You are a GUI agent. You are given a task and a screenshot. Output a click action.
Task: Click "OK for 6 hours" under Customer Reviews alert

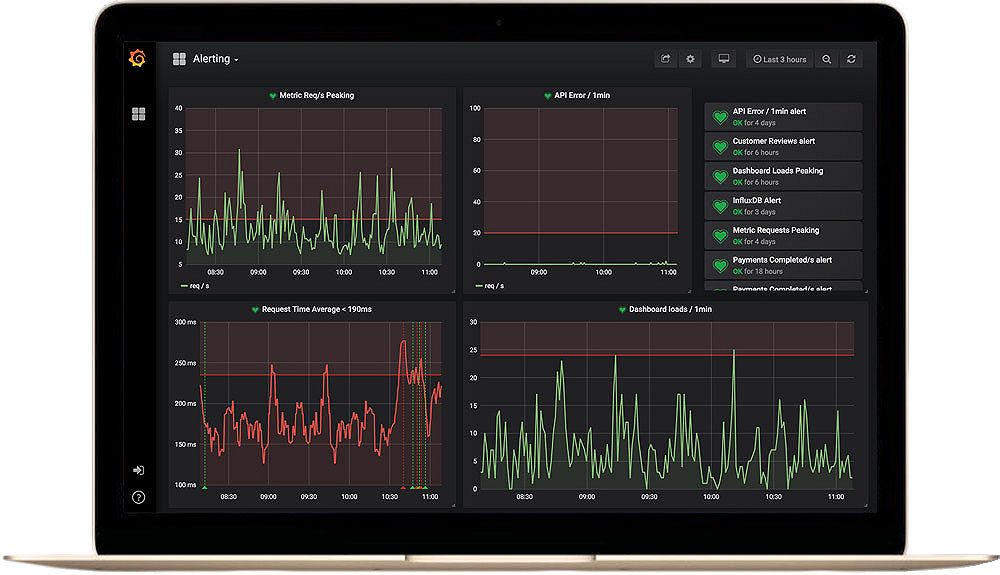756,153
